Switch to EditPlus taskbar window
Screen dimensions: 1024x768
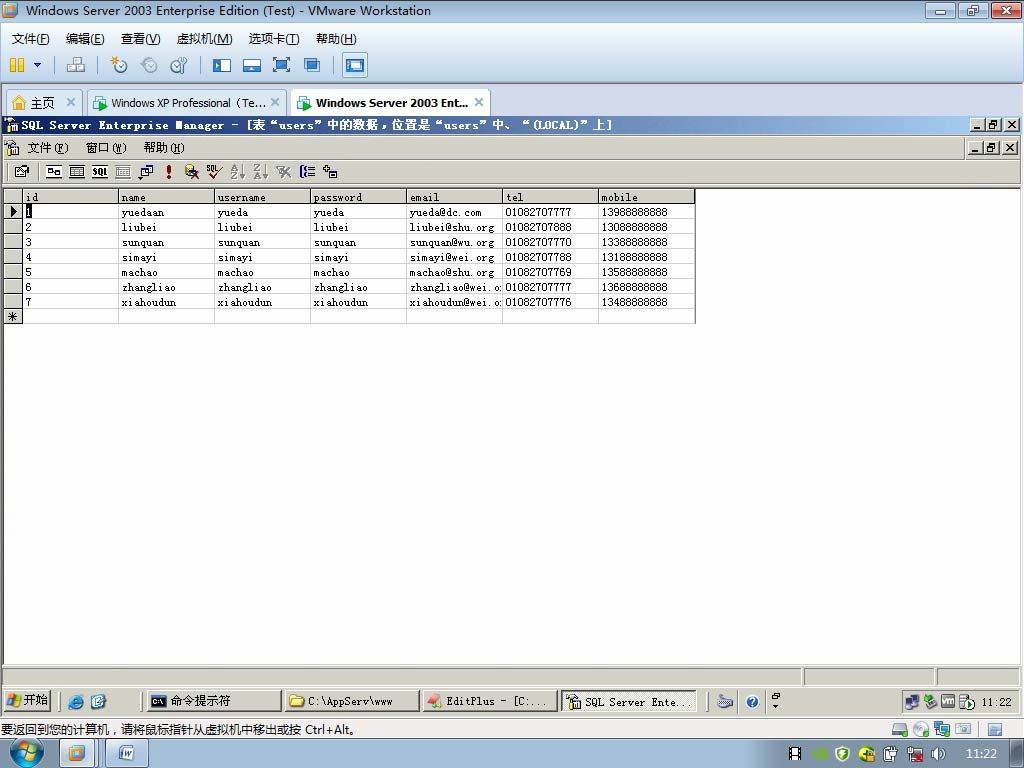click(x=490, y=701)
